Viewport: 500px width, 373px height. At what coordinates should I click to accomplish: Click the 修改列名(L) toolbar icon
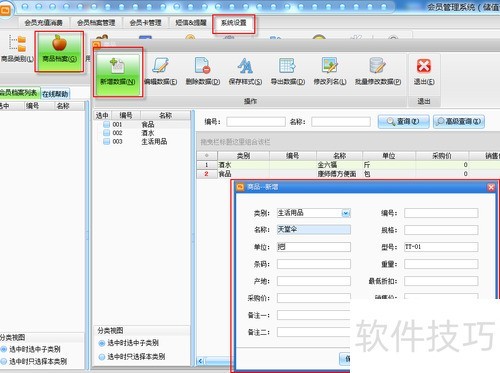(x=330, y=65)
